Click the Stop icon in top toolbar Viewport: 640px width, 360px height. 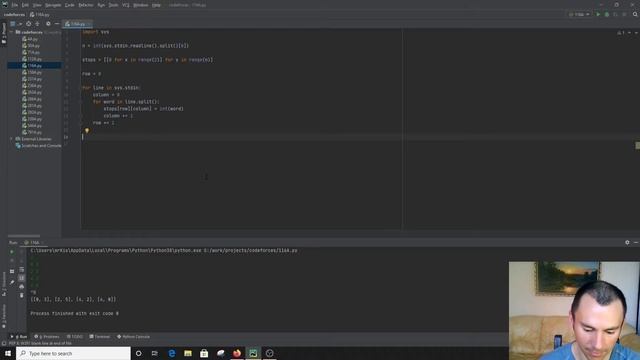pyautogui.click(x=624, y=15)
